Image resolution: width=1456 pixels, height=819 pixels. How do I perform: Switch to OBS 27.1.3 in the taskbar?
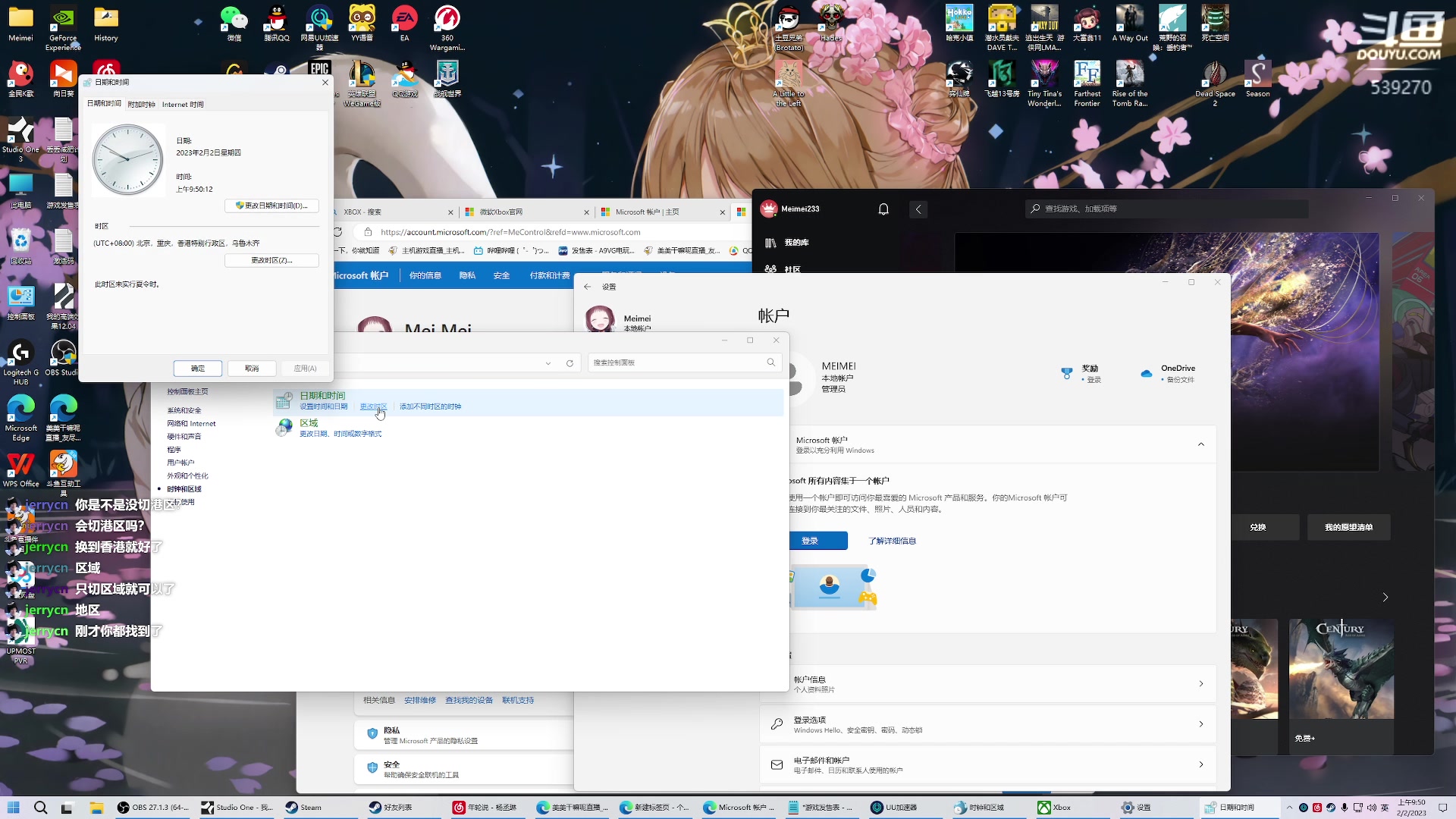153,808
